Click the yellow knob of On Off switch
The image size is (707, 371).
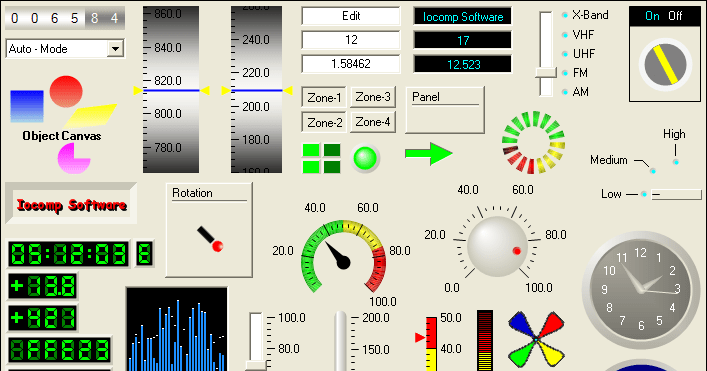pos(665,64)
